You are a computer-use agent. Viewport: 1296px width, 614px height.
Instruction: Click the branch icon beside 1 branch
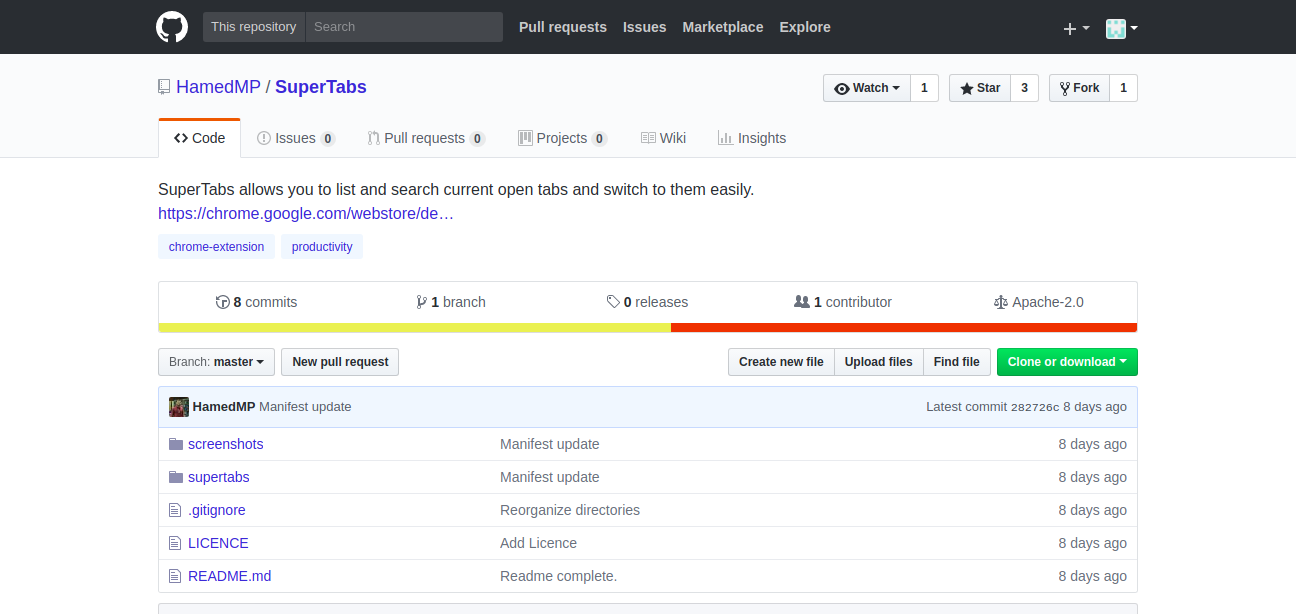click(x=422, y=302)
